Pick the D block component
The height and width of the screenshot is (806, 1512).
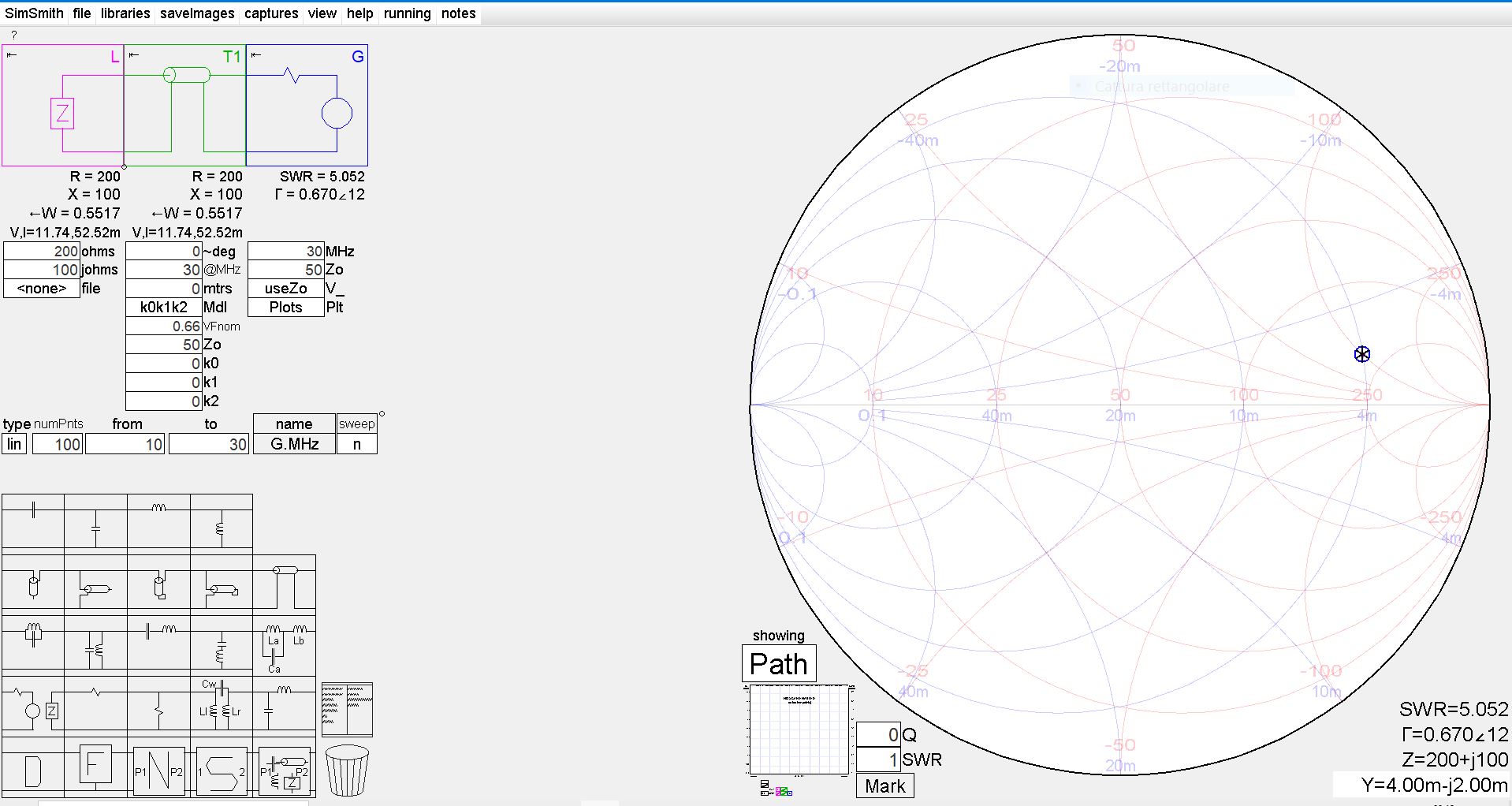[33, 767]
